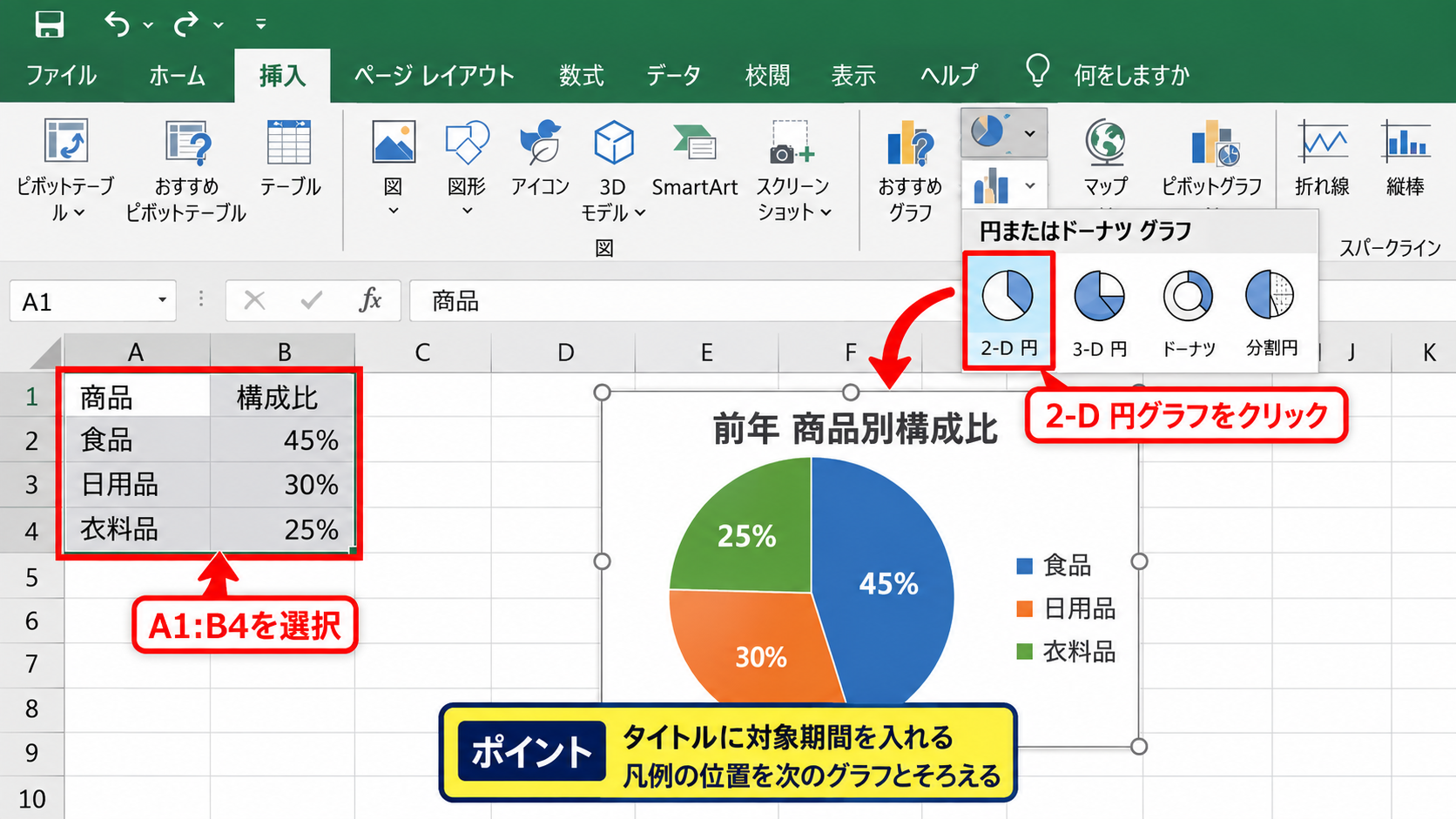
Task: Insert a 折れ線 sparkline
Action: (1322, 158)
